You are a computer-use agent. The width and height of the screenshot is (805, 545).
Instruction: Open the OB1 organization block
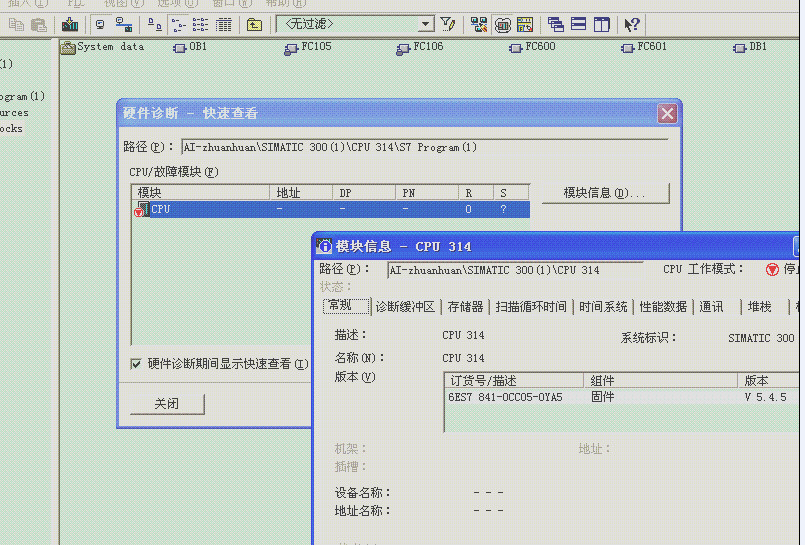189,47
